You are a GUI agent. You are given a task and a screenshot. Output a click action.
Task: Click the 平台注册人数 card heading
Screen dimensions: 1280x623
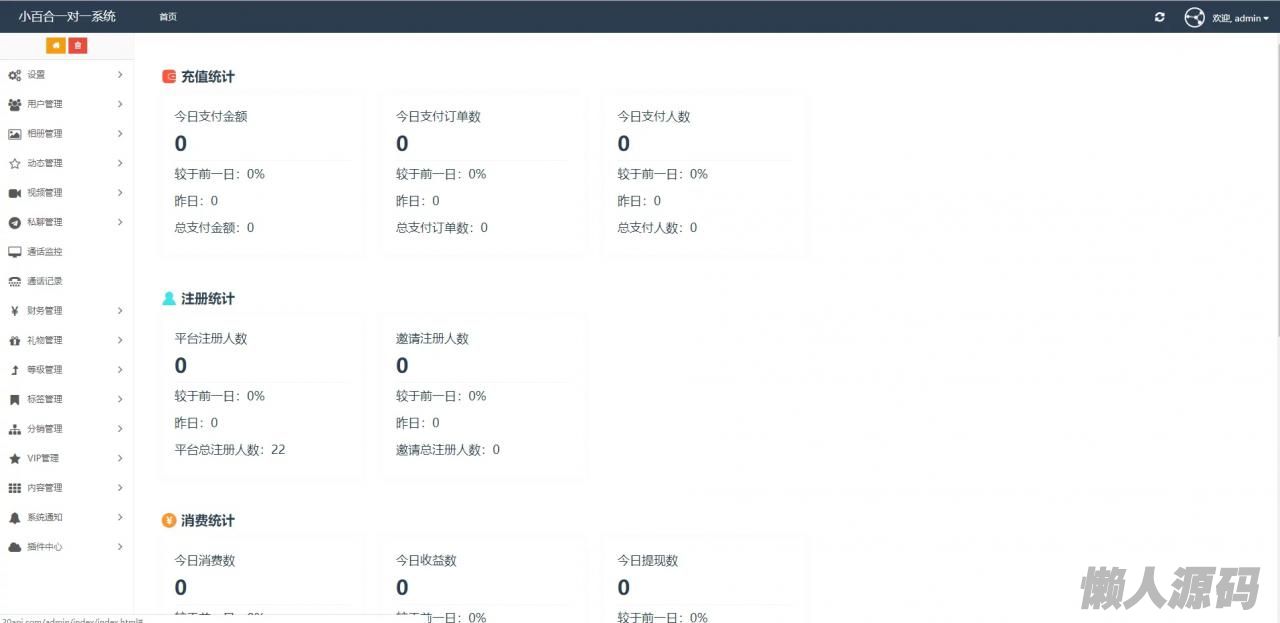[211, 338]
